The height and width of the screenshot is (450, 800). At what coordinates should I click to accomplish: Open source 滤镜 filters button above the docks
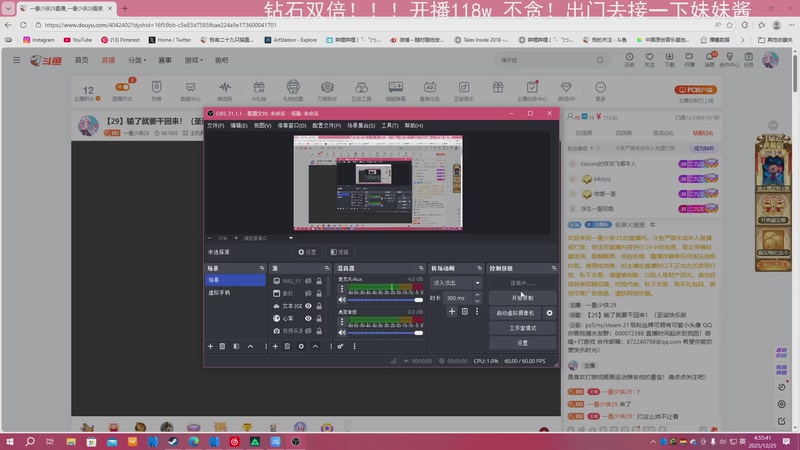click(339, 252)
